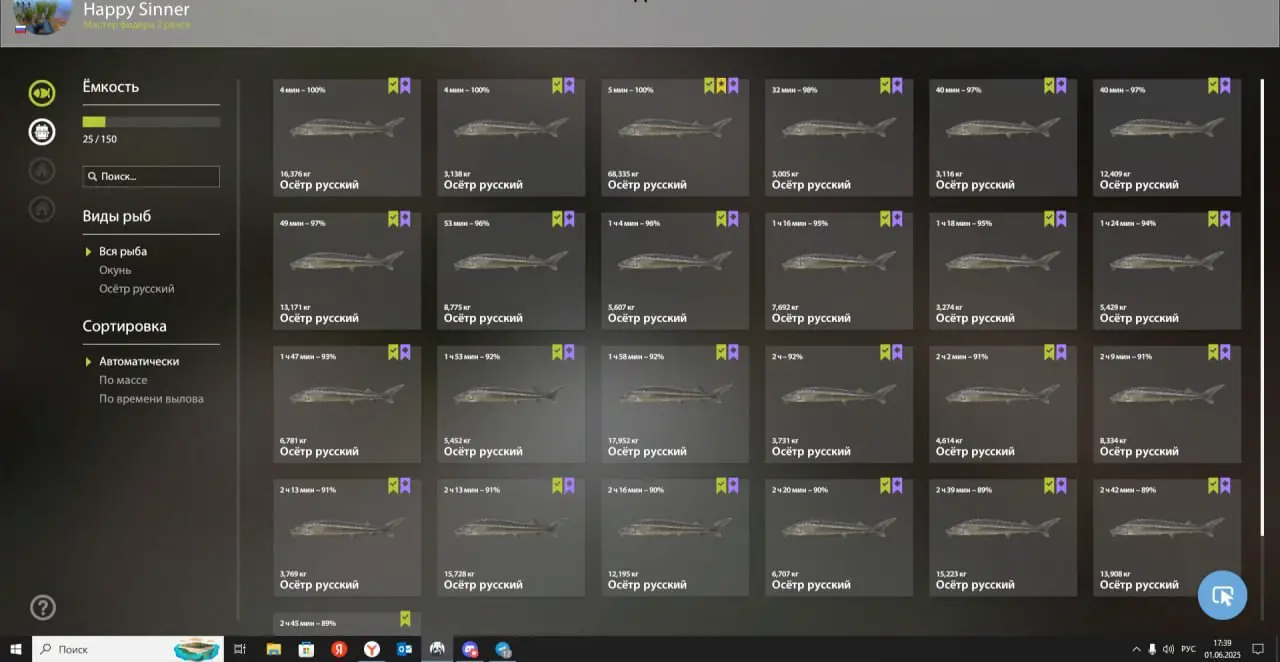The image size is (1280, 662).
Task: Click the Happy Sinner player name
Action: coord(136,9)
